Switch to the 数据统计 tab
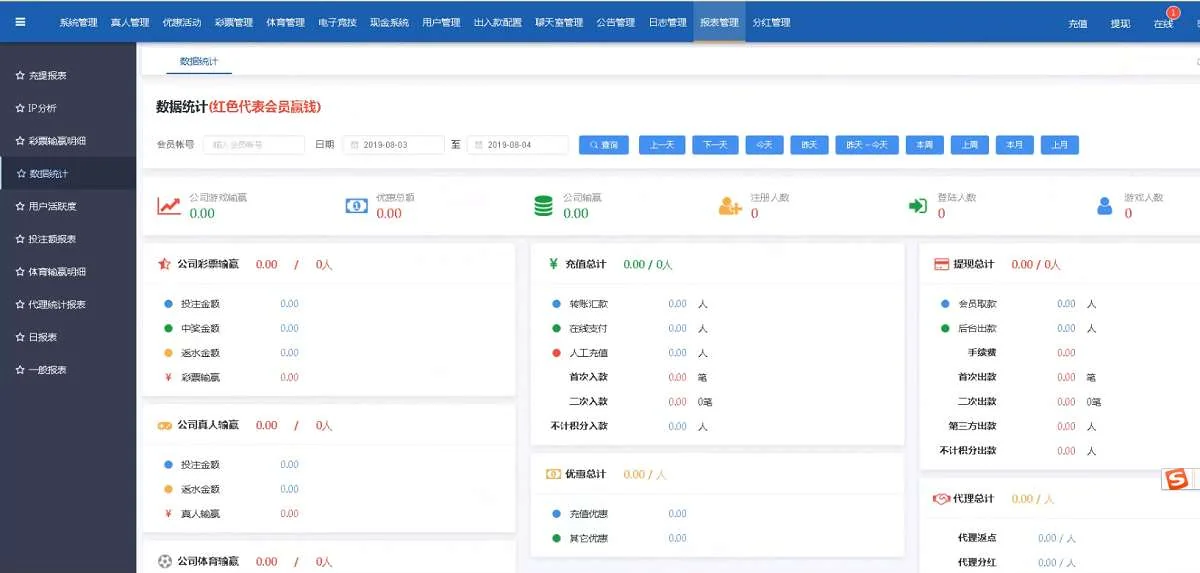This screenshot has width=1200, height=573. (x=198, y=62)
